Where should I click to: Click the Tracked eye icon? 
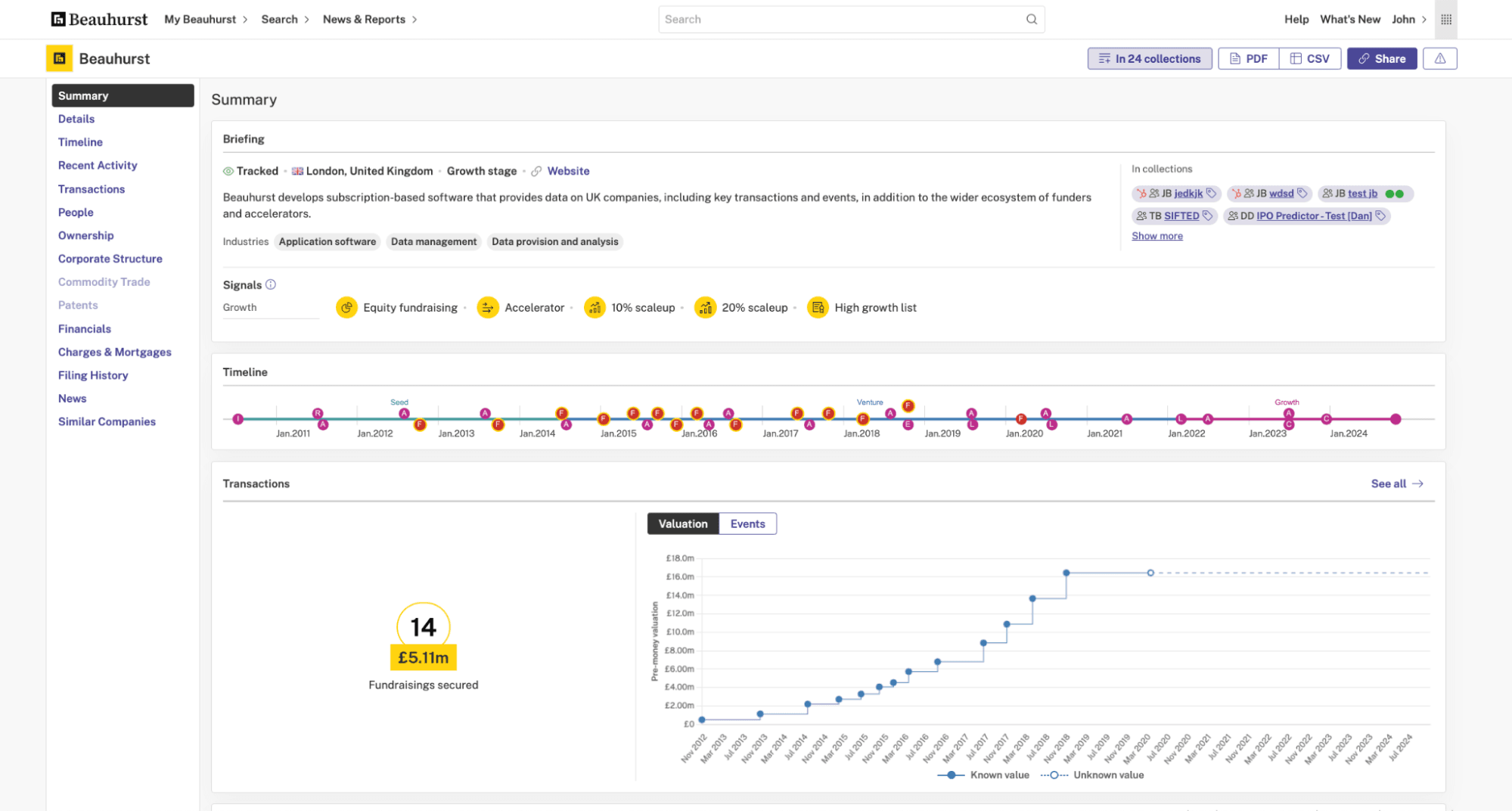pos(228,171)
